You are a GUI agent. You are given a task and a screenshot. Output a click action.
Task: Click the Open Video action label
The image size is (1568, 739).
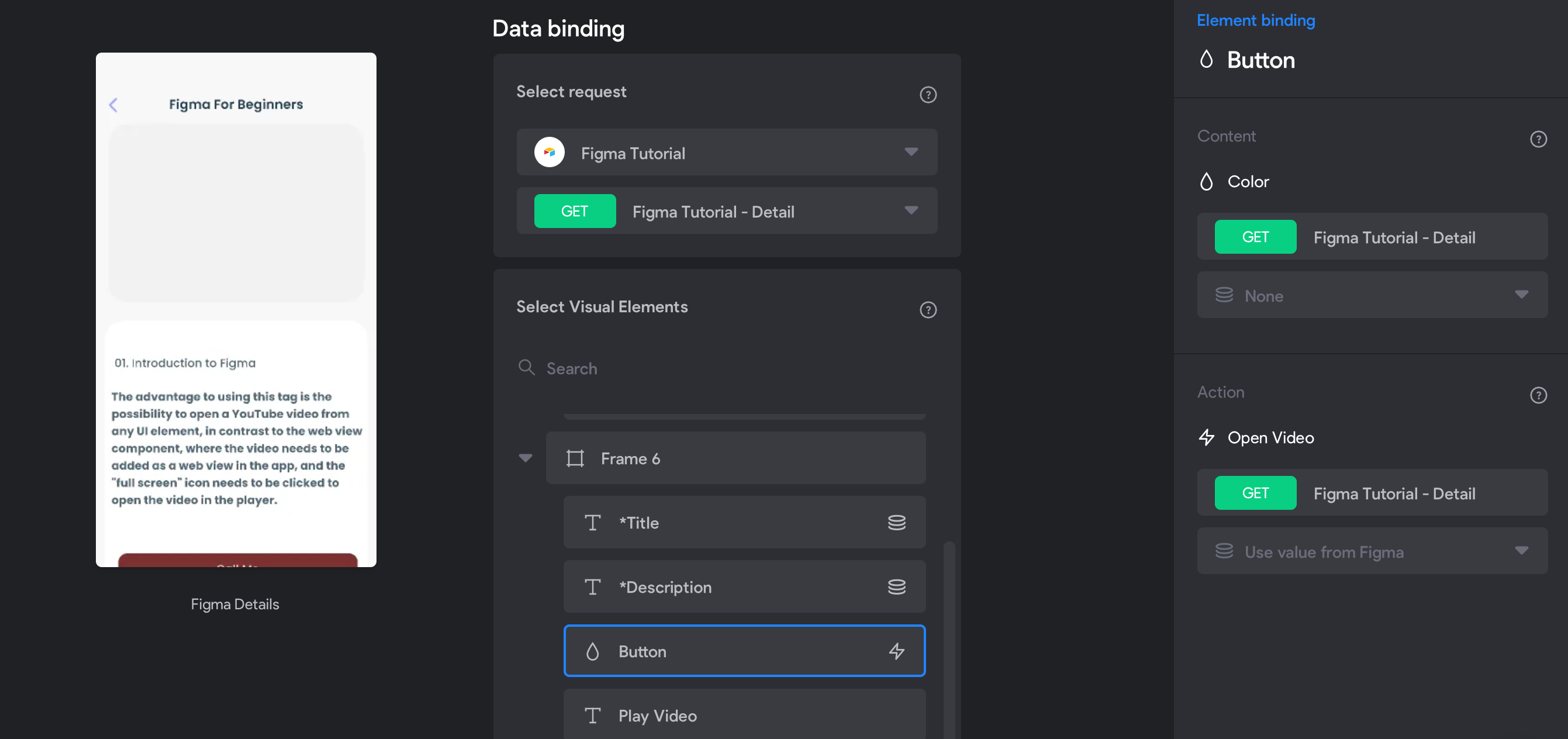pos(1270,438)
